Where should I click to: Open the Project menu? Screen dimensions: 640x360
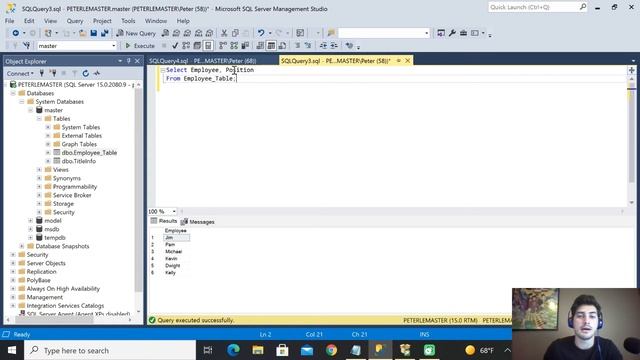click(x=102, y=20)
